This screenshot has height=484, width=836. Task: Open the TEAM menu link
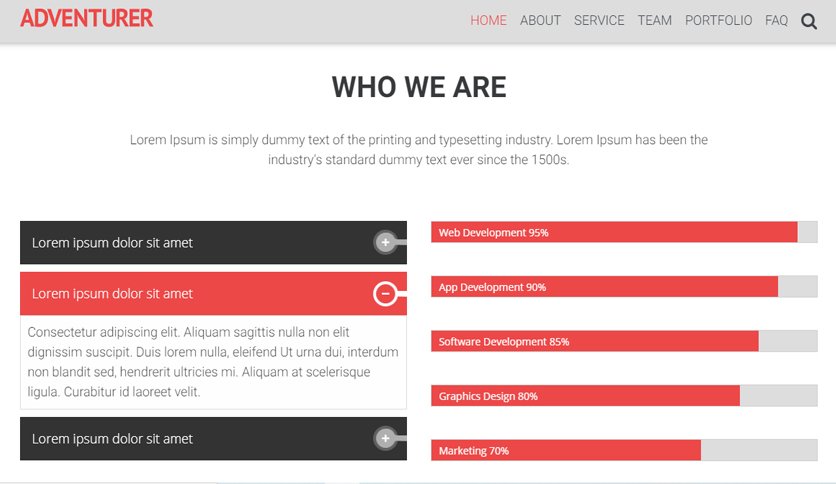[655, 20]
